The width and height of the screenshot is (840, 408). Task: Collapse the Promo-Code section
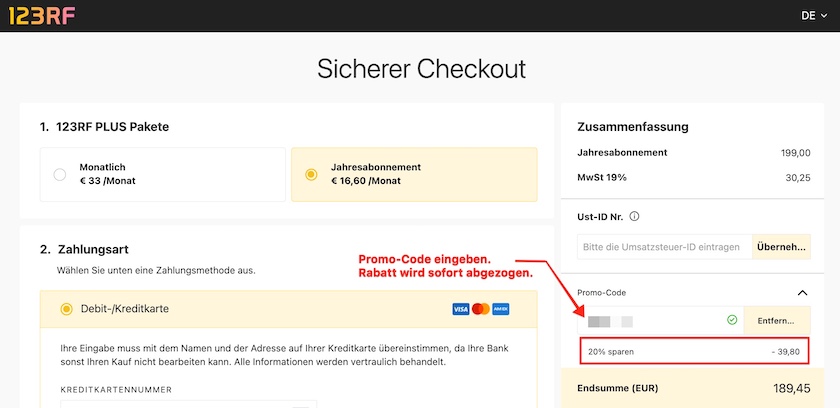[802, 292]
